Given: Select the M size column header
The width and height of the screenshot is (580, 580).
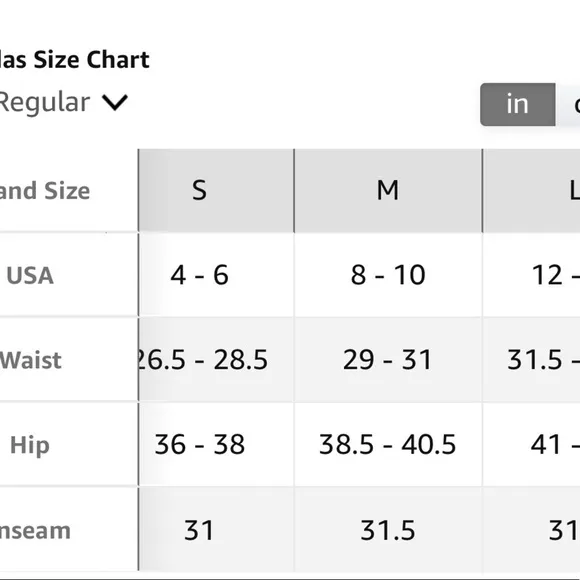Looking at the screenshot, I should [388, 190].
